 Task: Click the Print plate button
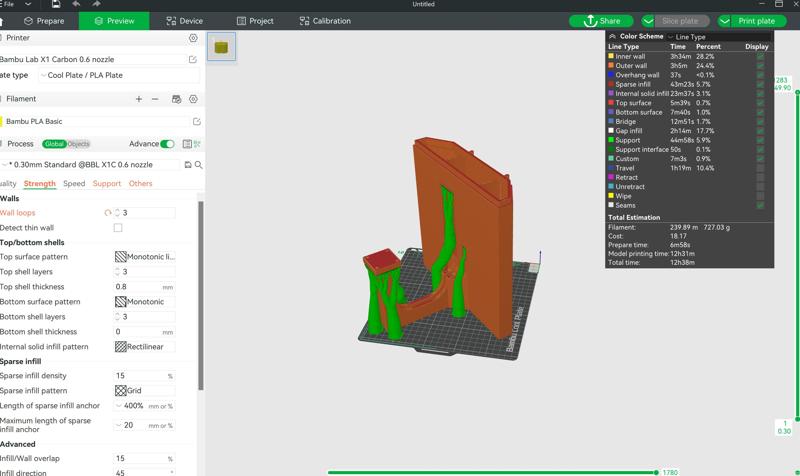[757, 21]
